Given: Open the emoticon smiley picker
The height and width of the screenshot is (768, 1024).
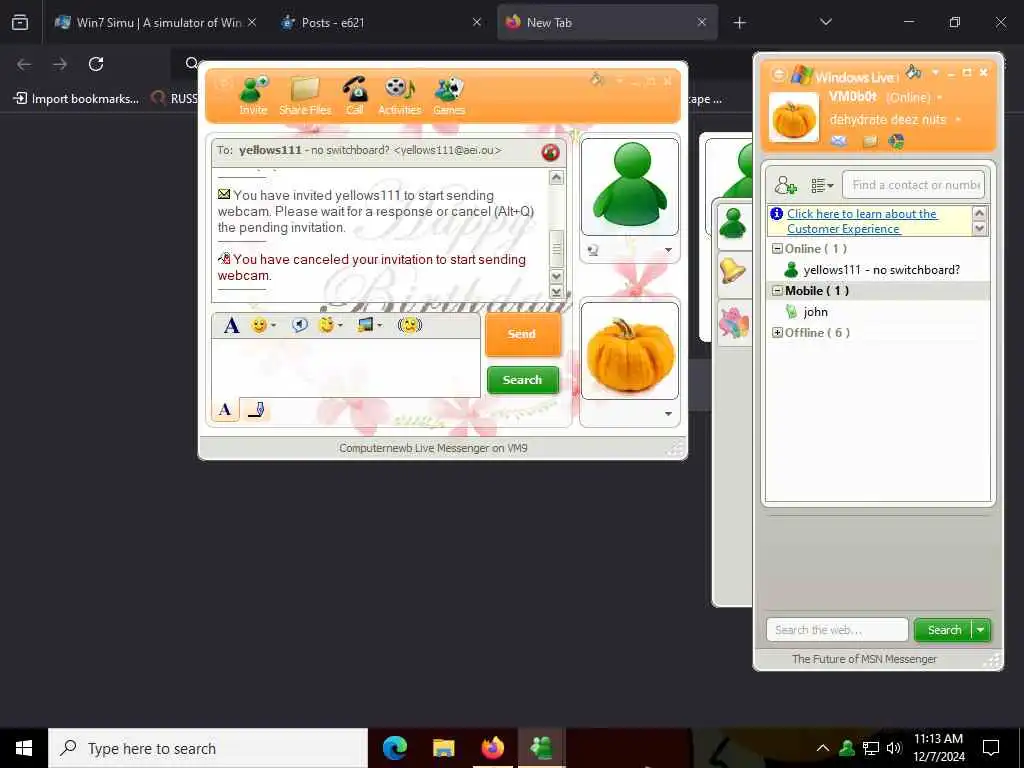Looking at the screenshot, I should point(259,325).
